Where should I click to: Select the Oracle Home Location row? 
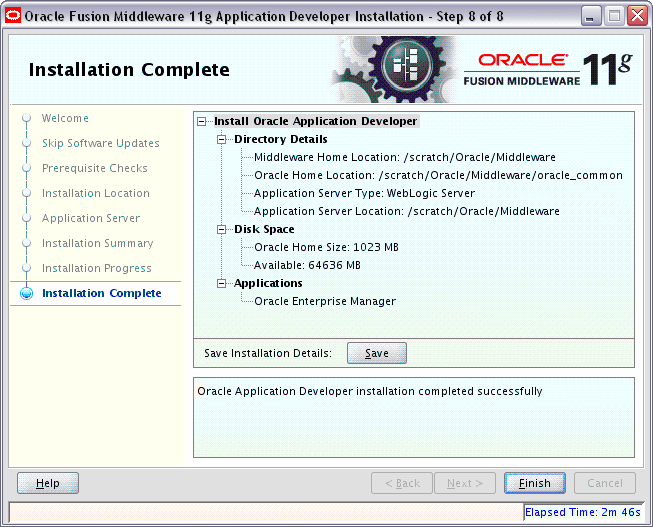pos(439,175)
